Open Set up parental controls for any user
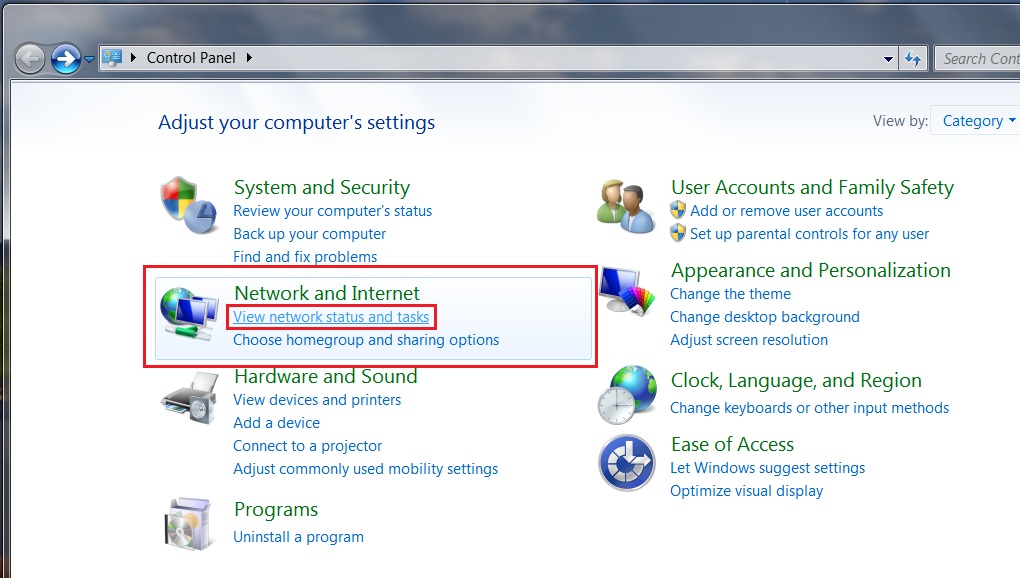Image resolution: width=1021 pixels, height=578 pixels. point(809,234)
